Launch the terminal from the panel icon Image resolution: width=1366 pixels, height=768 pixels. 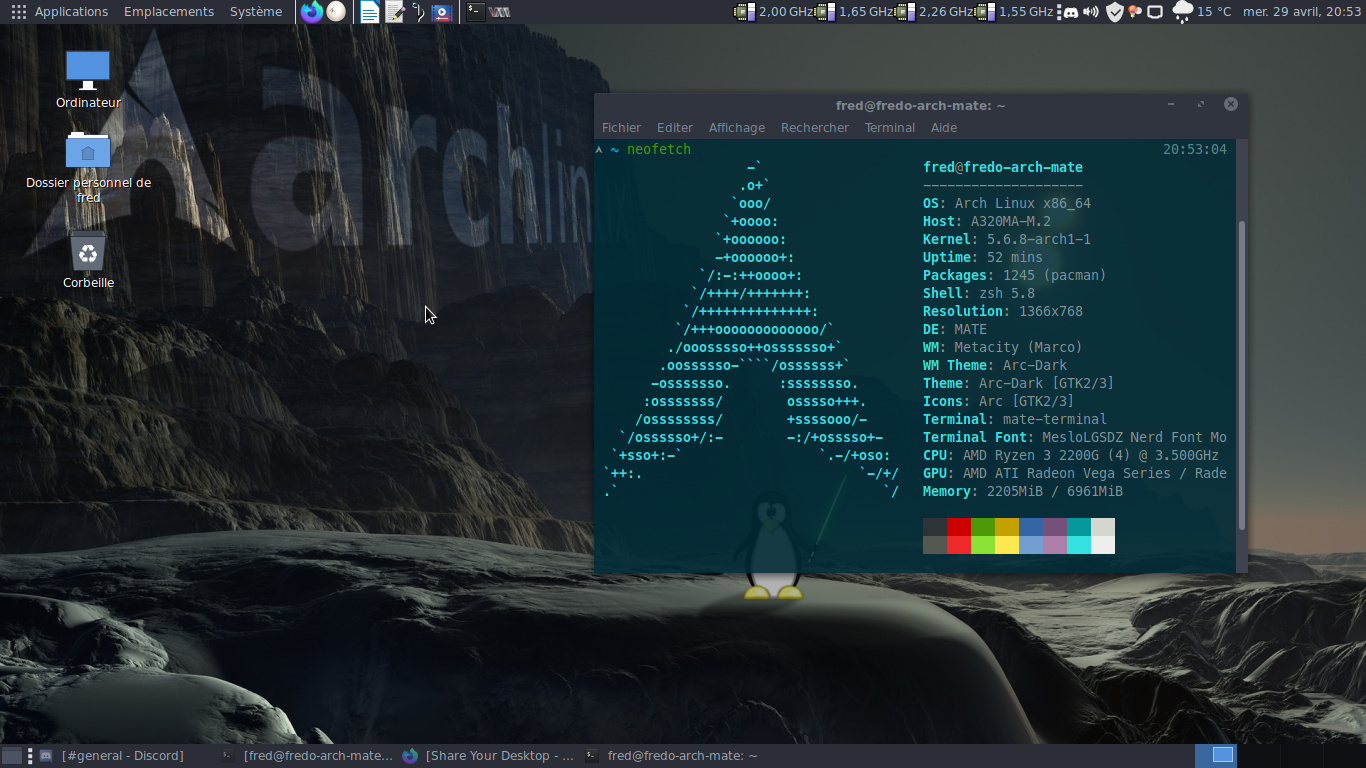pos(476,12)
